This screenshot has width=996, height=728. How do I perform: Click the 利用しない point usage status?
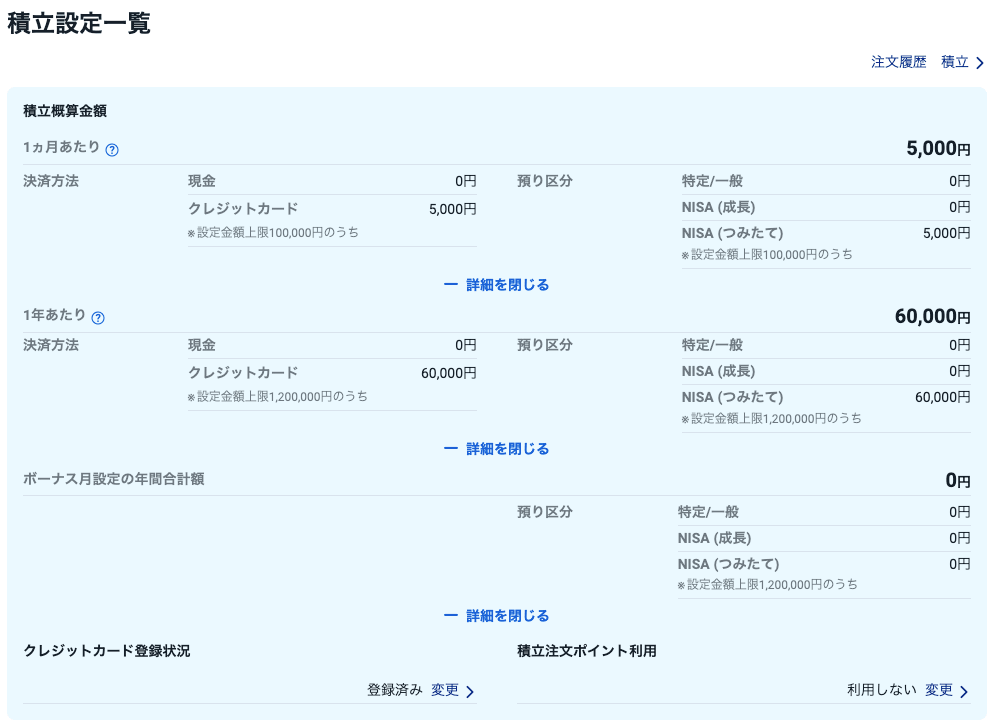click(881, 690)
